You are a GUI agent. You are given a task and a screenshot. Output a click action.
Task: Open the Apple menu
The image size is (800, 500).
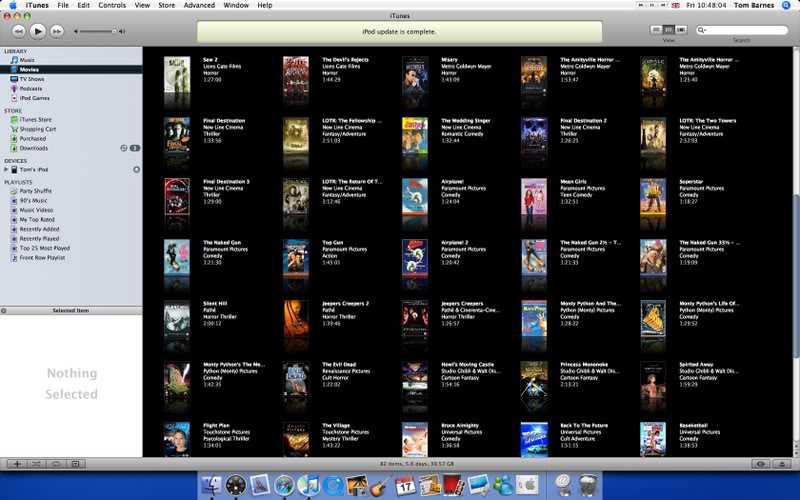[x=12, y=5]
